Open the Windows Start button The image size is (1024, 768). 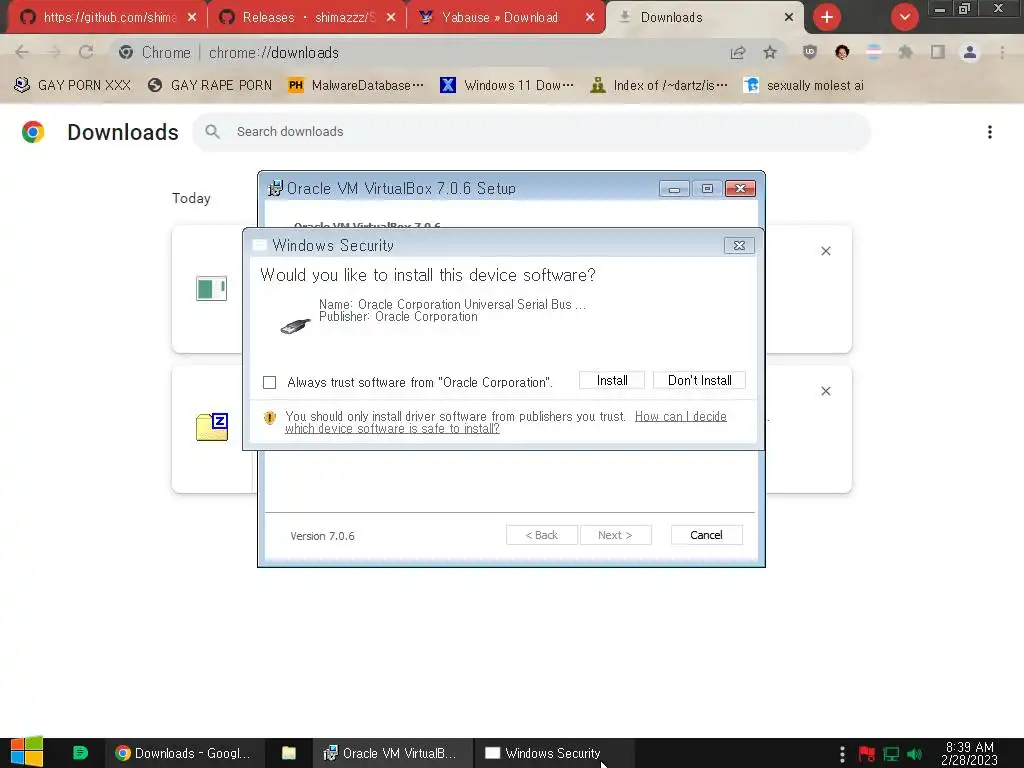click(27, 752)
